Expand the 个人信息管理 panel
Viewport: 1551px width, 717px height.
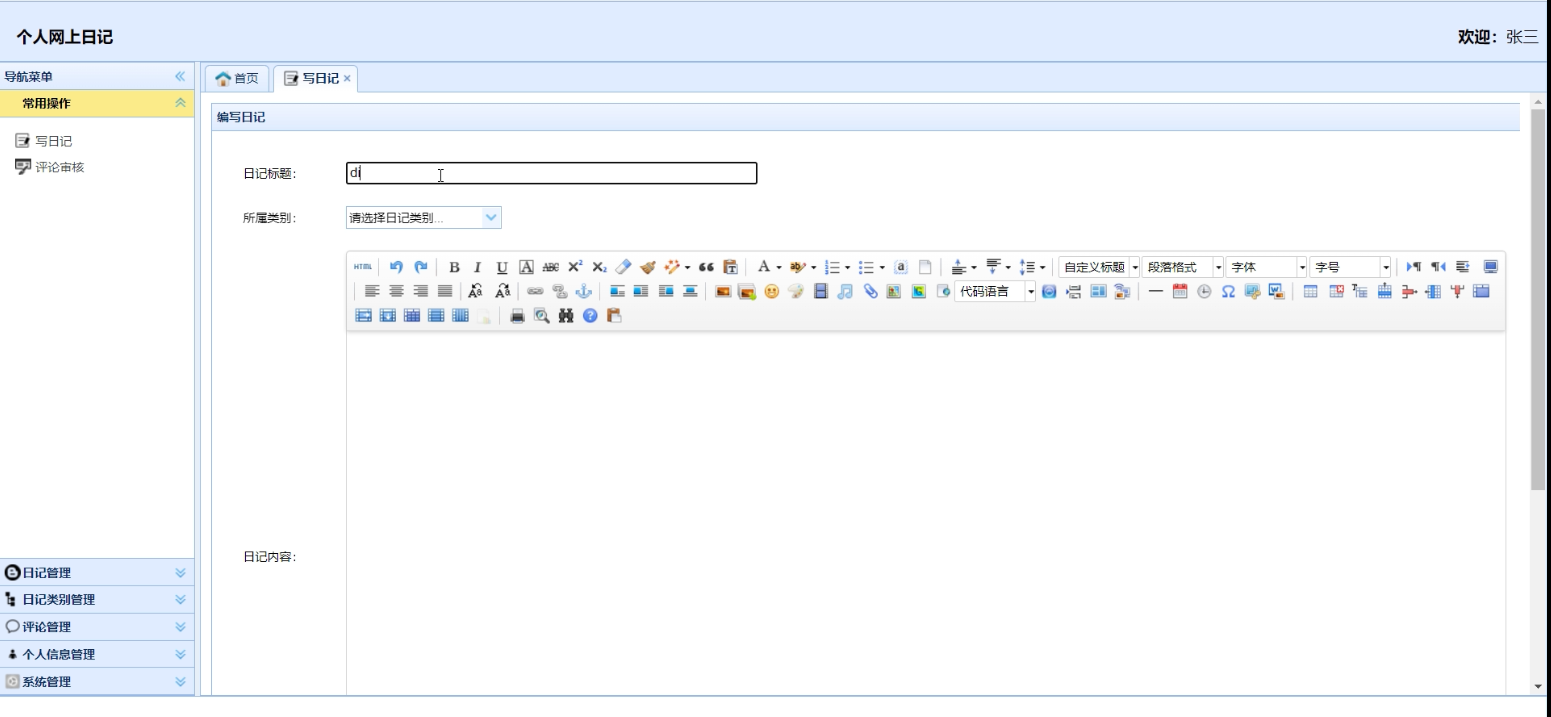tap(97, 654)
